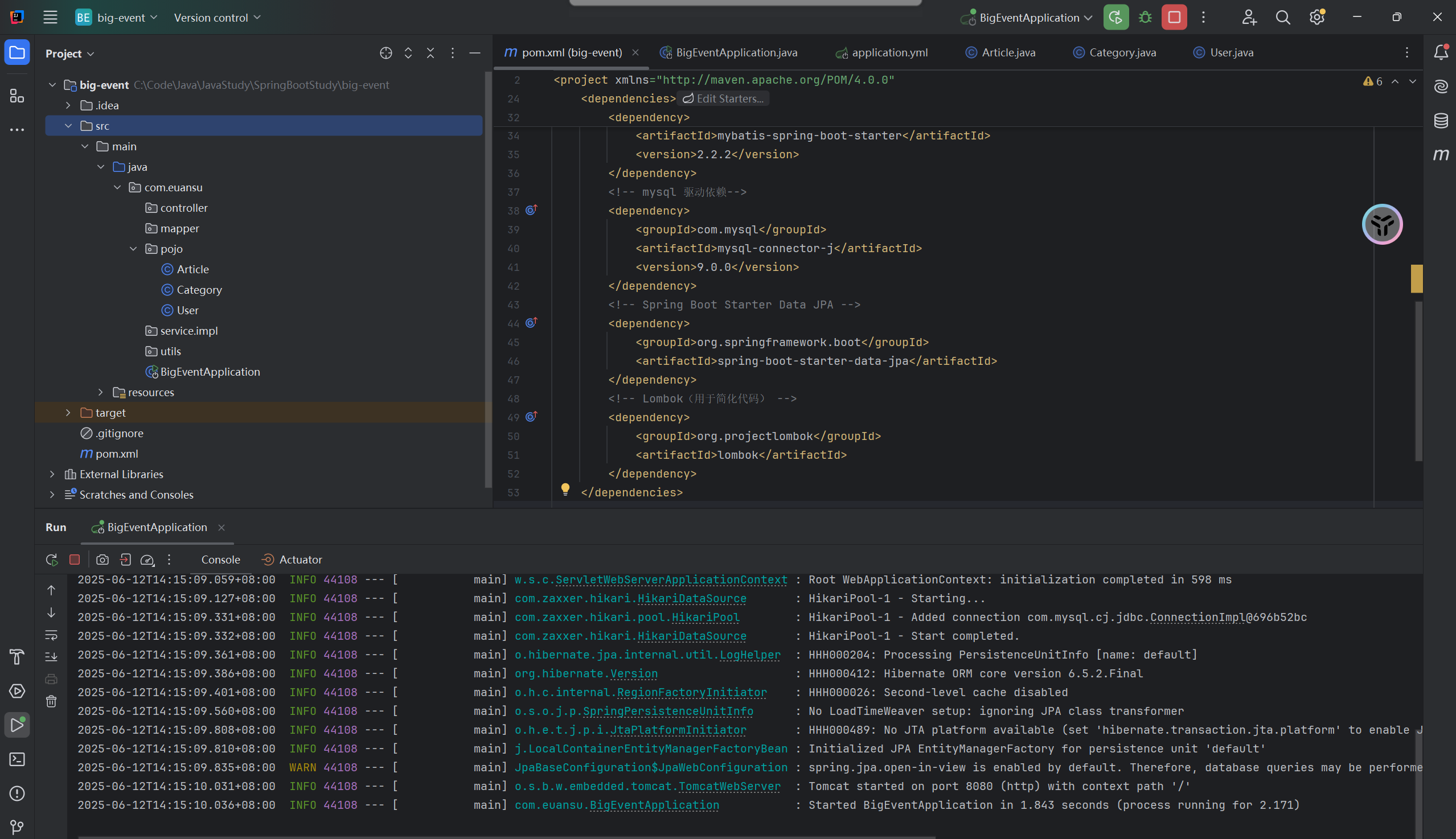Toggle the Project tool window folder button

pyautogui.click(x=17, y=53)
